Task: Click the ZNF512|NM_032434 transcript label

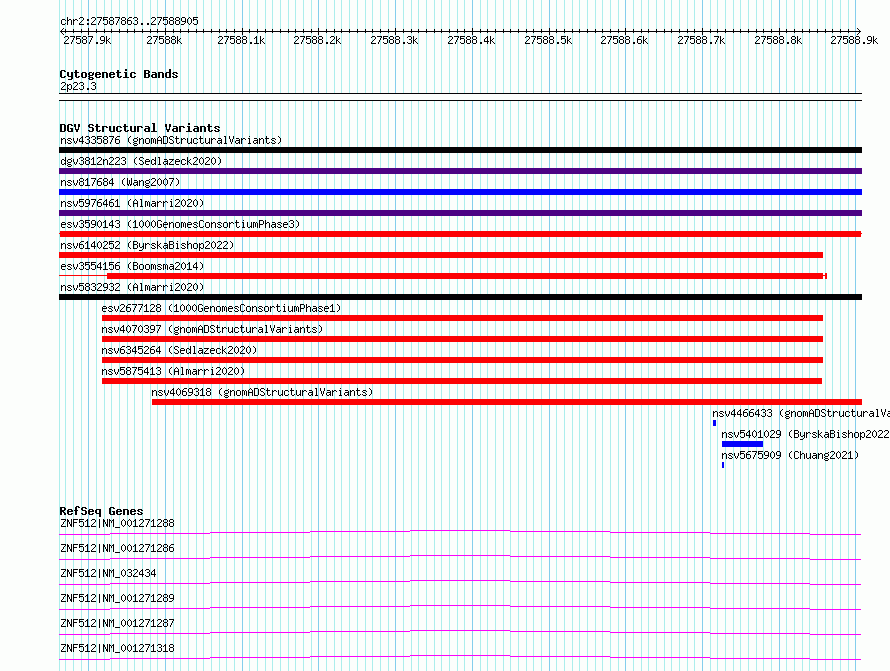Action: 108,573
